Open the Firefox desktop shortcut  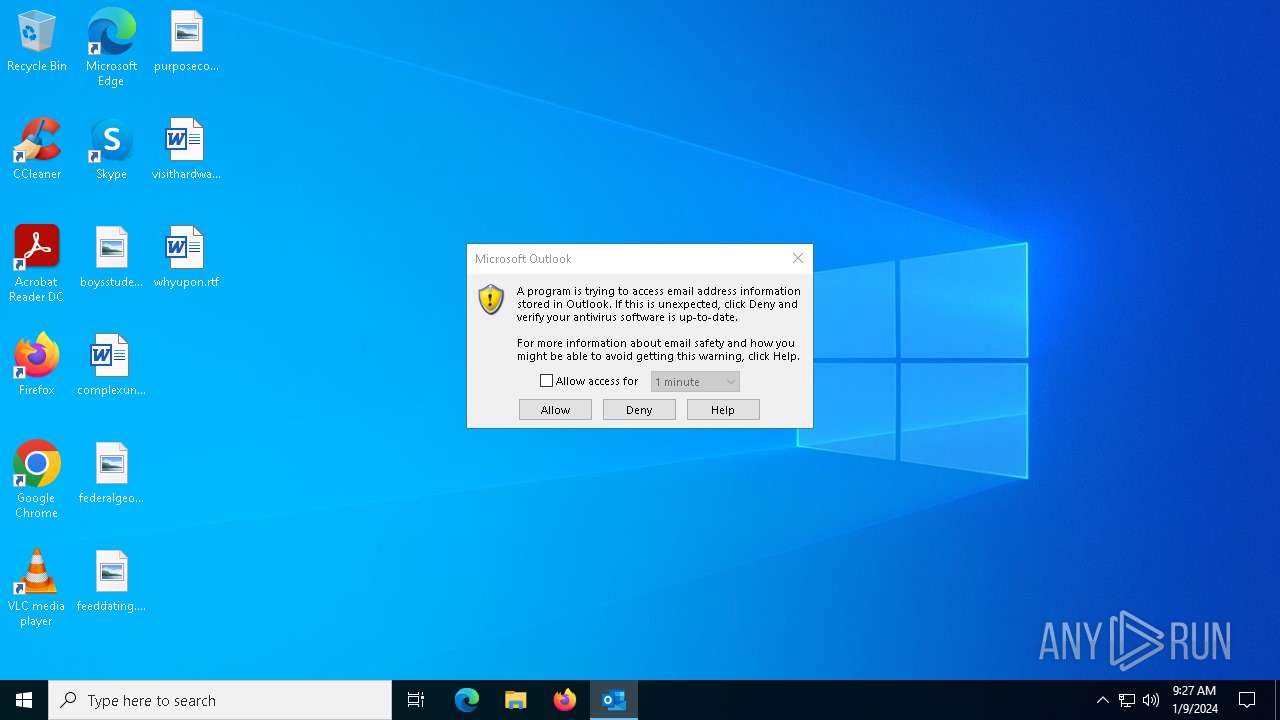click(37, 366)
